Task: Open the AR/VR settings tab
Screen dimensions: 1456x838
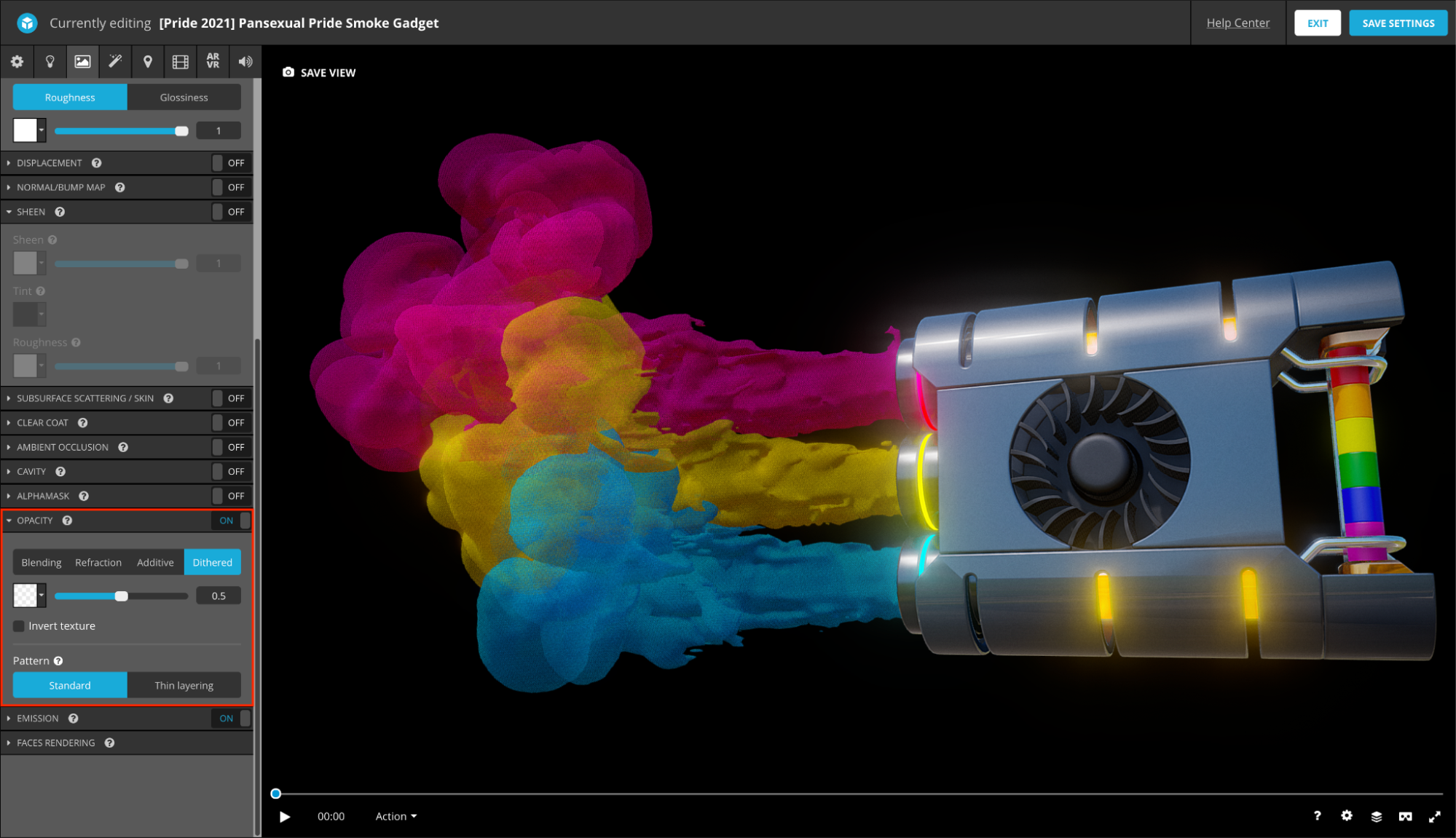Action: (213, 62)
